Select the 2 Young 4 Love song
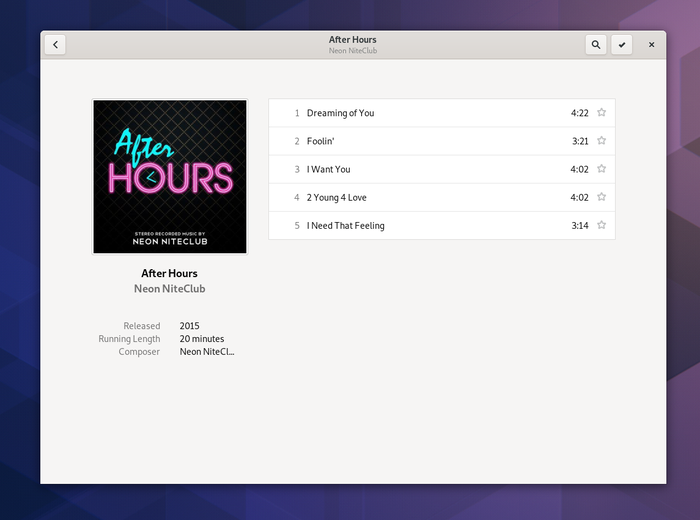Image resolution: width=700 pixels, height=520 pixels. (x=336, y=197)
